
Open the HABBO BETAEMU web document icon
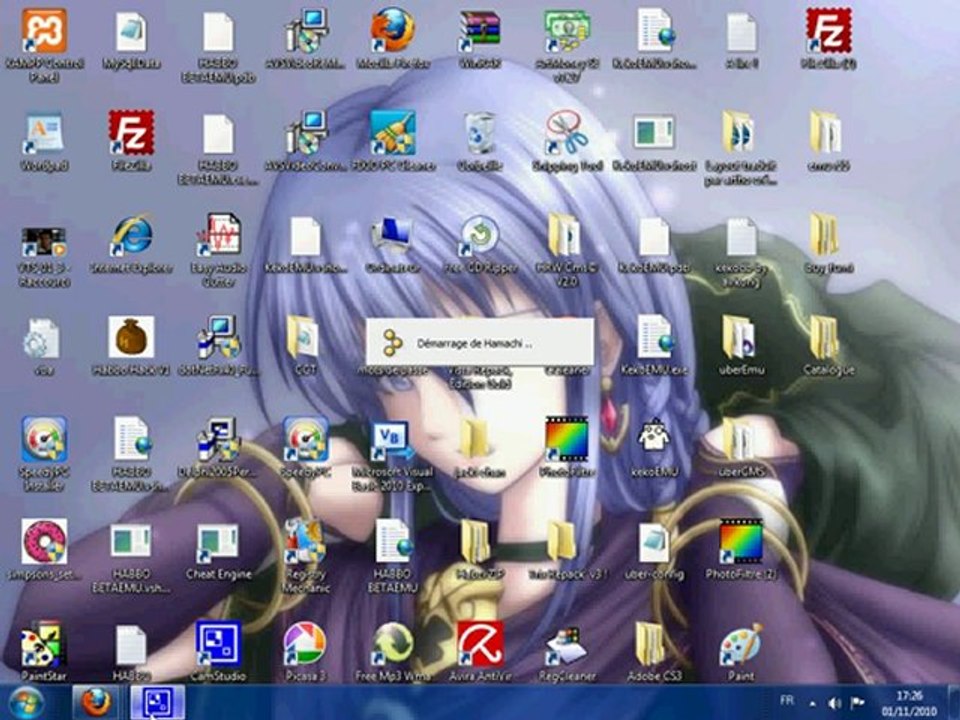(x=392, y=542)
